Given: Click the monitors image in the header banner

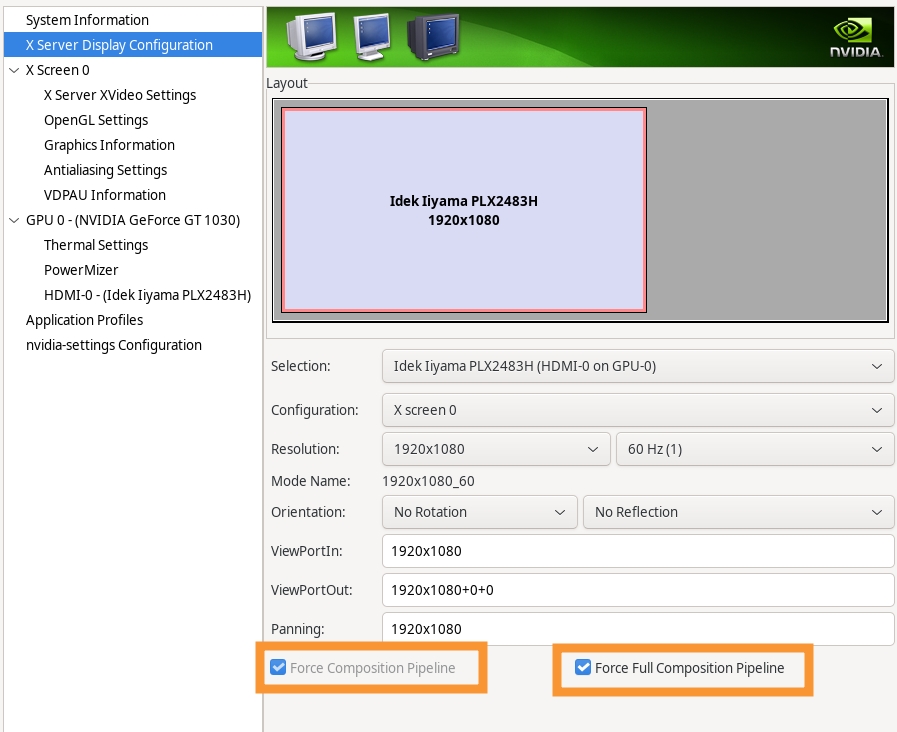Looking at the screenshot, I should pyautogui.click(x=371, y=37).
